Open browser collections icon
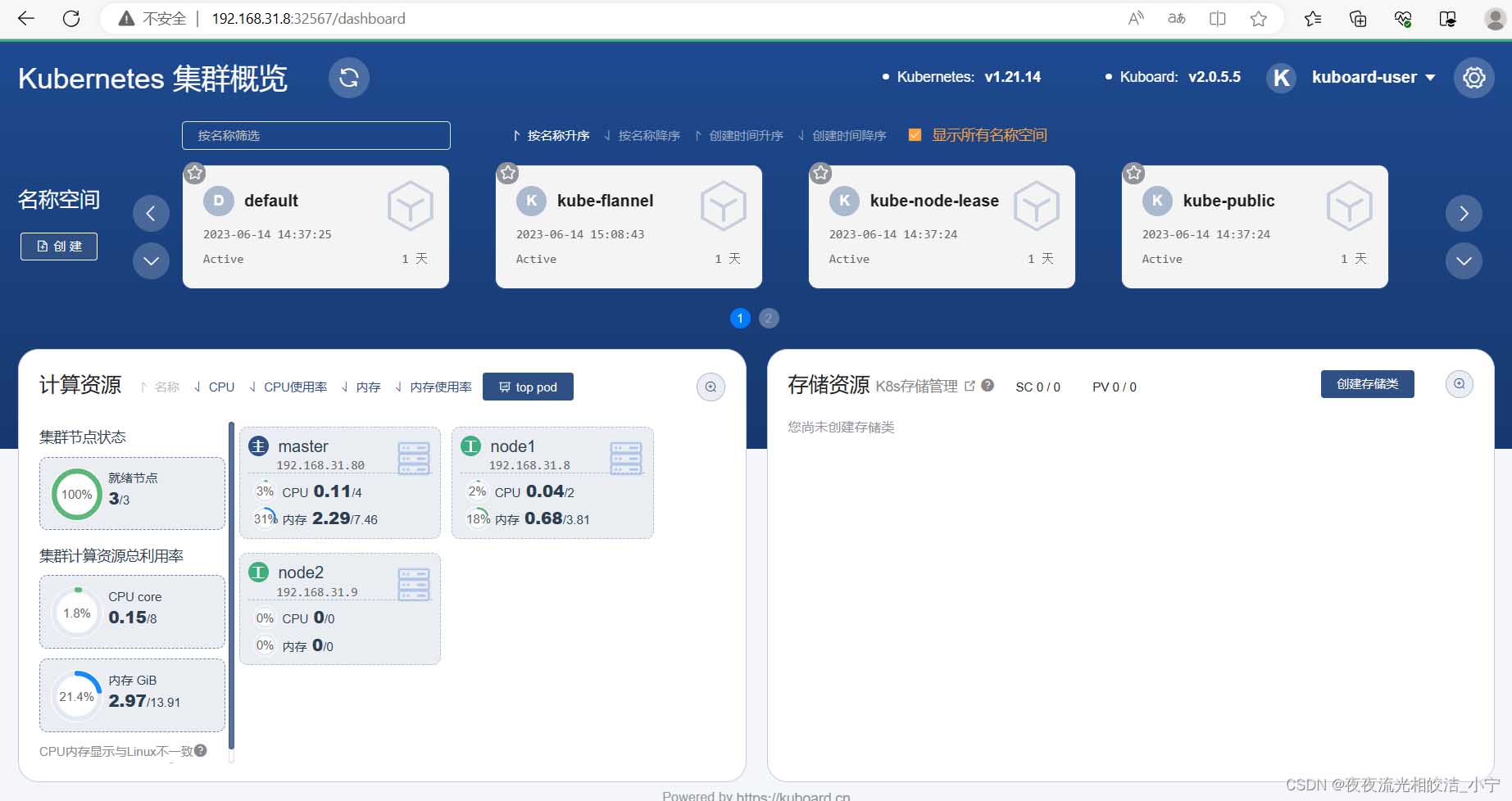Image resolution: width=1512 pixels, height=801 pixels. tap(1358, 18)
